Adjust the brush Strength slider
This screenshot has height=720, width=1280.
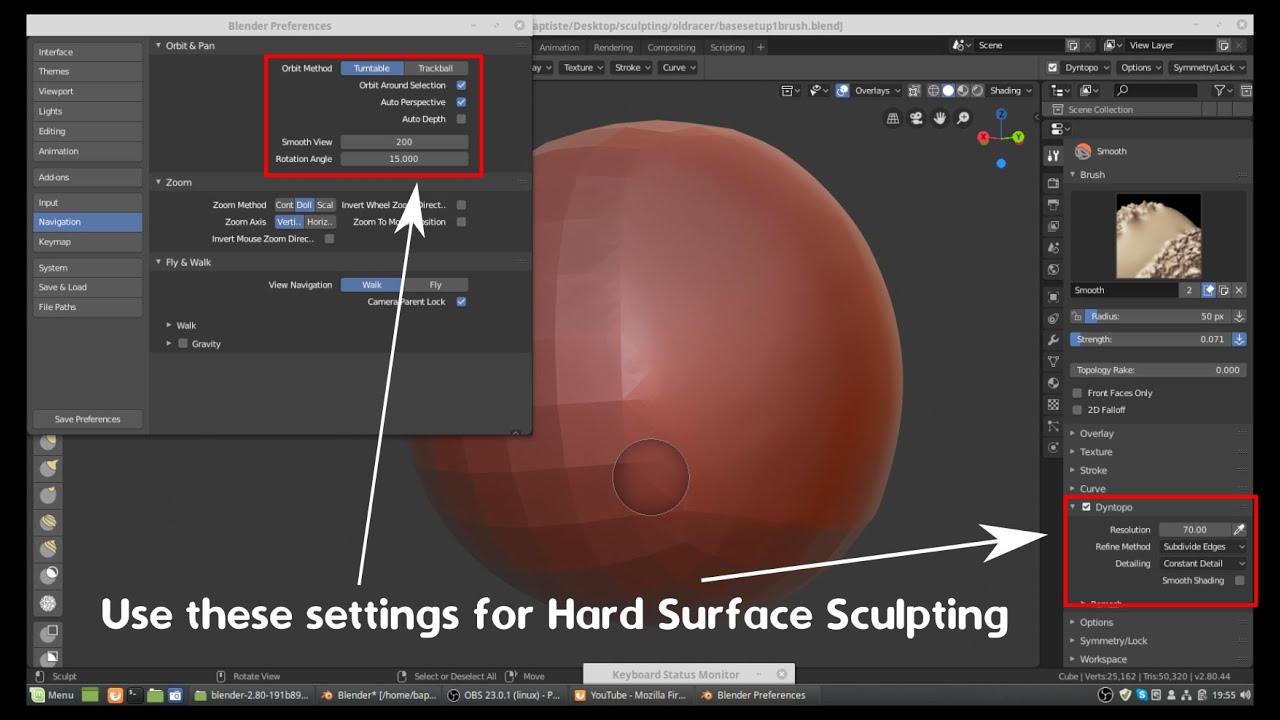[x=1150, y=339]
